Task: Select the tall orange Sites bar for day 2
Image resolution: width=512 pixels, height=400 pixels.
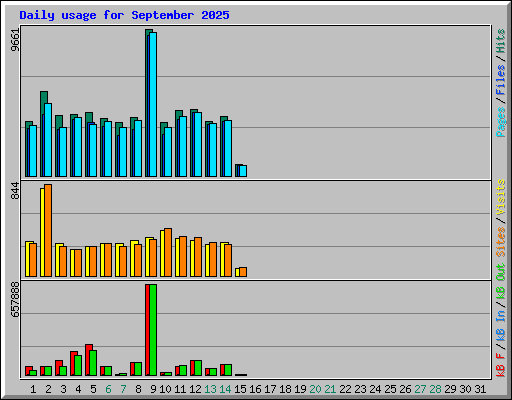Action: click(x=48, y=230)
